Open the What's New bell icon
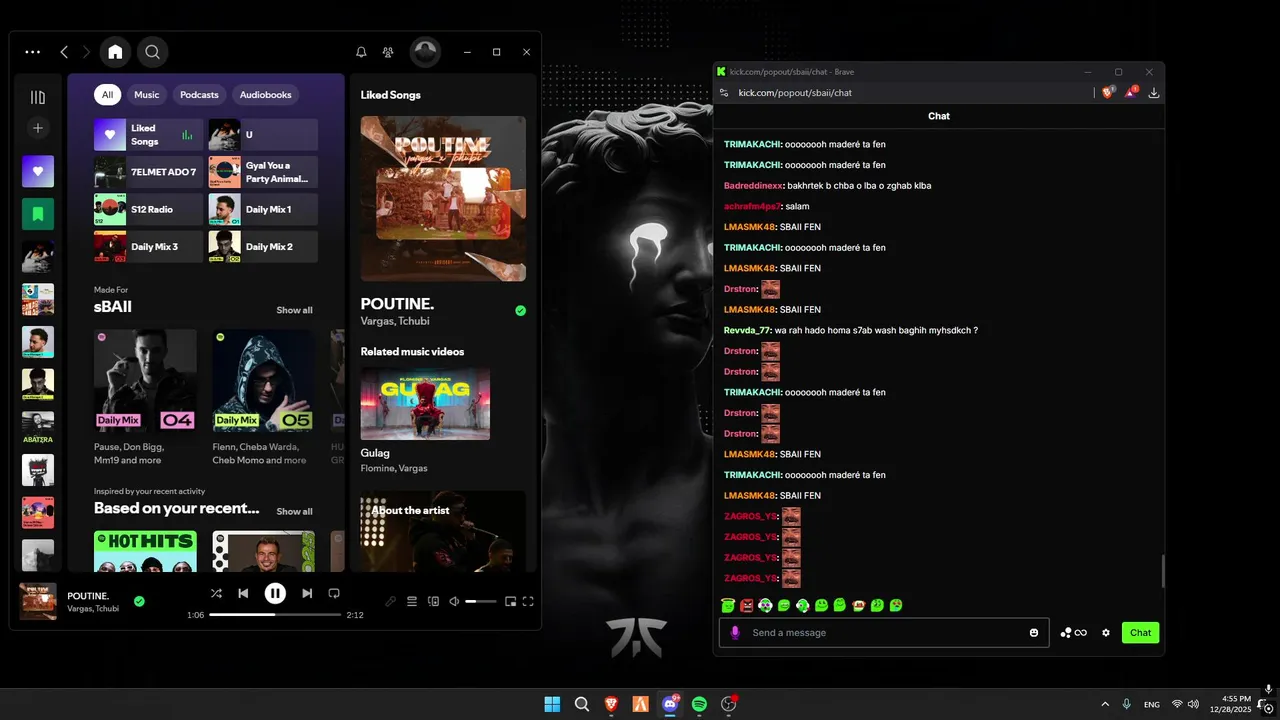Image resolution: width=1280 pixels, height=720 pixels. coord(362,52)
